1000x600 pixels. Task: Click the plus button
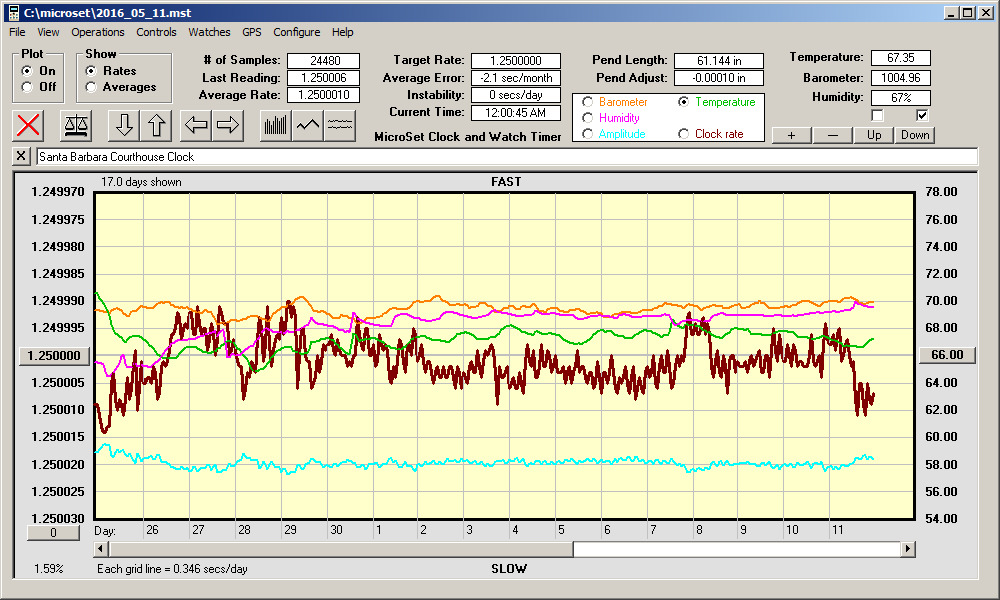click(791, 135)
